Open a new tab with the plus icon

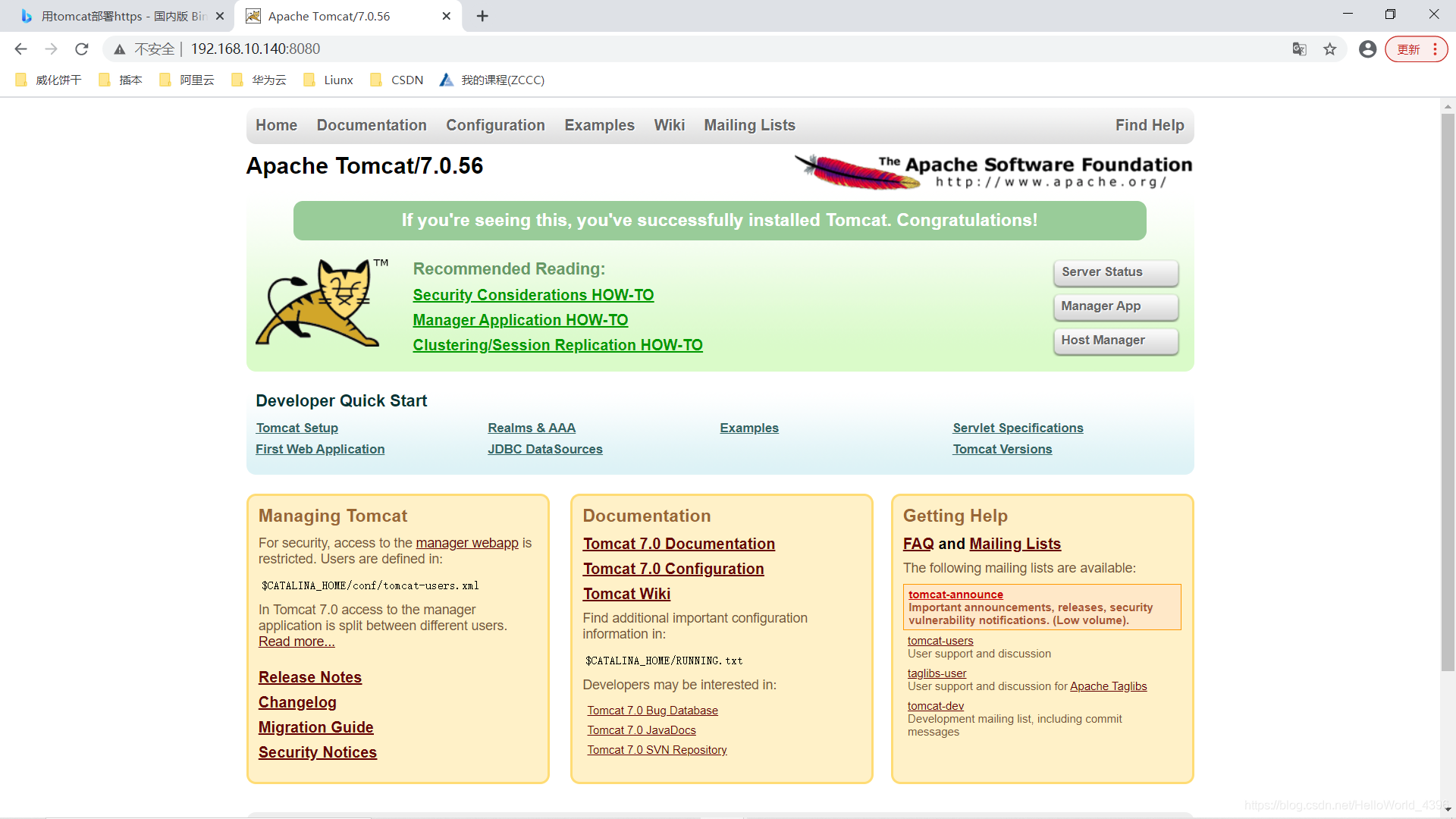482,16
